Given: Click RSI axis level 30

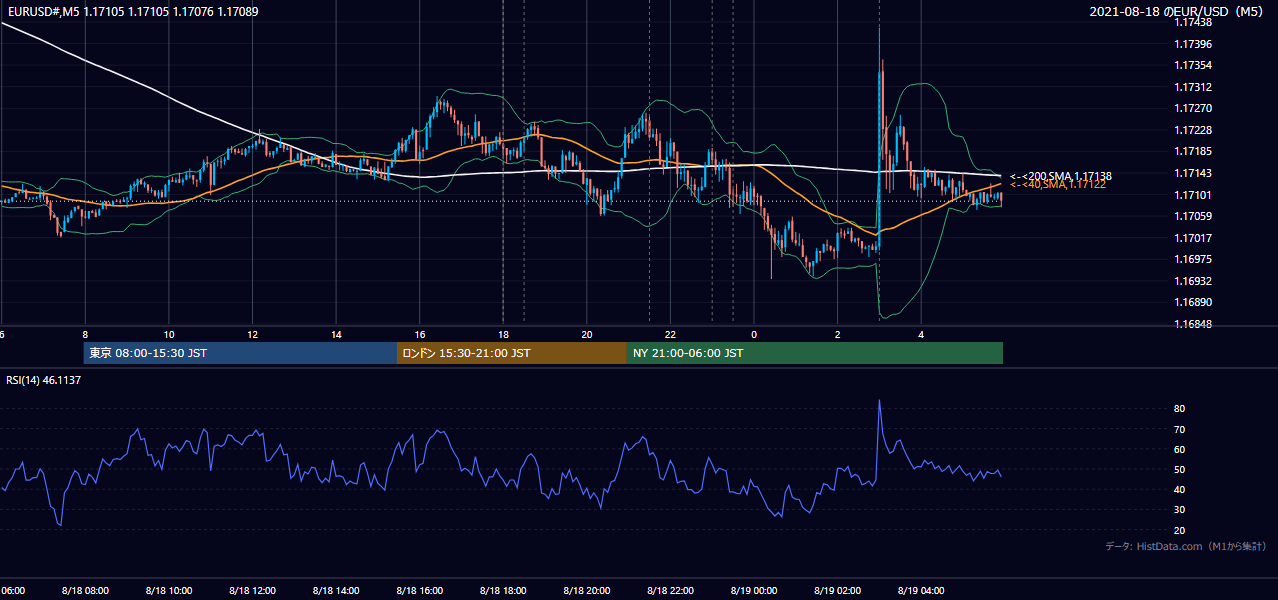Looking at the screenshot, I should [1179, 509].
